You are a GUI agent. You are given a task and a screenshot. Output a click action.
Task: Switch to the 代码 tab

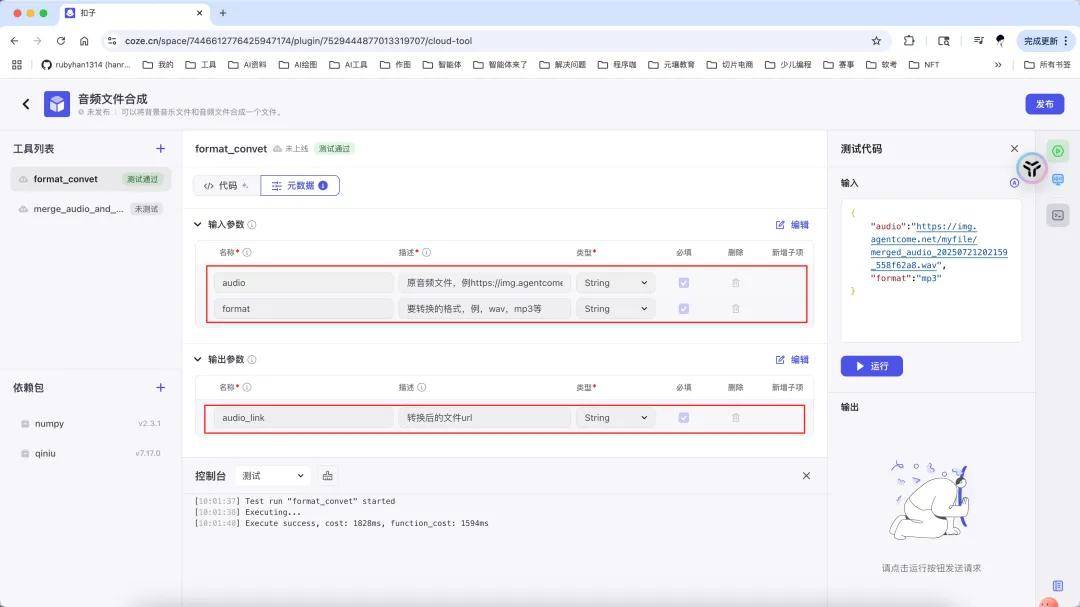(225, 186)
